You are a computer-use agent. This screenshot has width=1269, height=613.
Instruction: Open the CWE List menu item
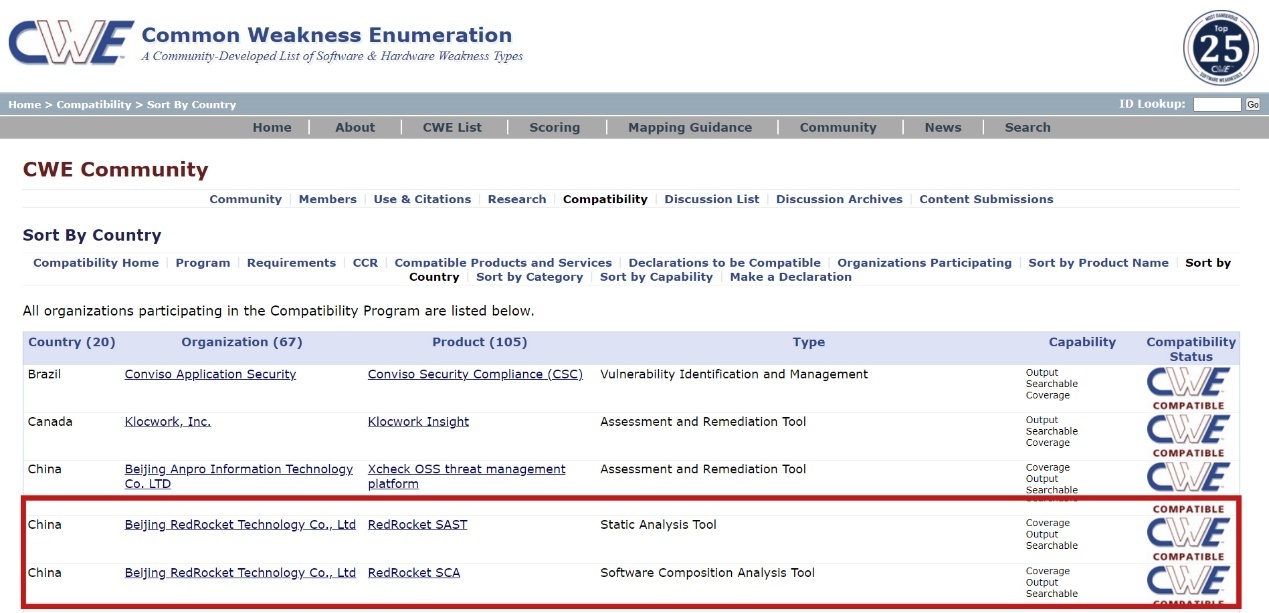tap(452, 127)
